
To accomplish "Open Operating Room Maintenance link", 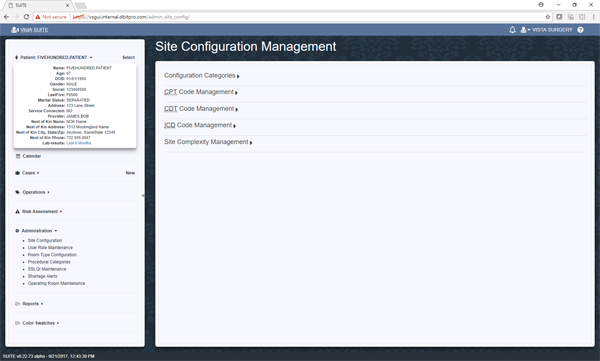I will click(56, 283).
